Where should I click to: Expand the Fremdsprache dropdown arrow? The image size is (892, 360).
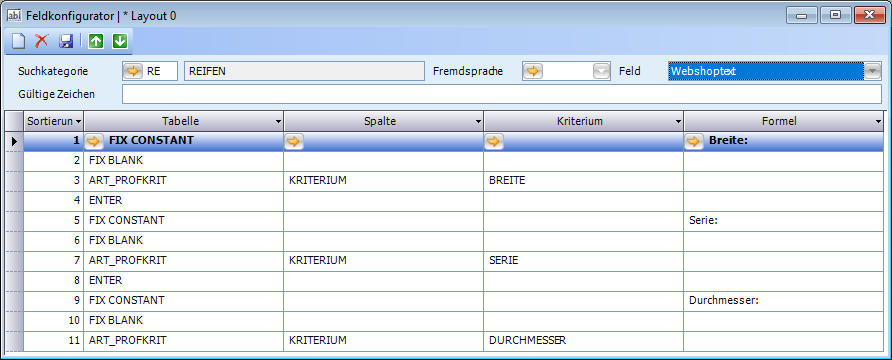[x=601, y=71]
